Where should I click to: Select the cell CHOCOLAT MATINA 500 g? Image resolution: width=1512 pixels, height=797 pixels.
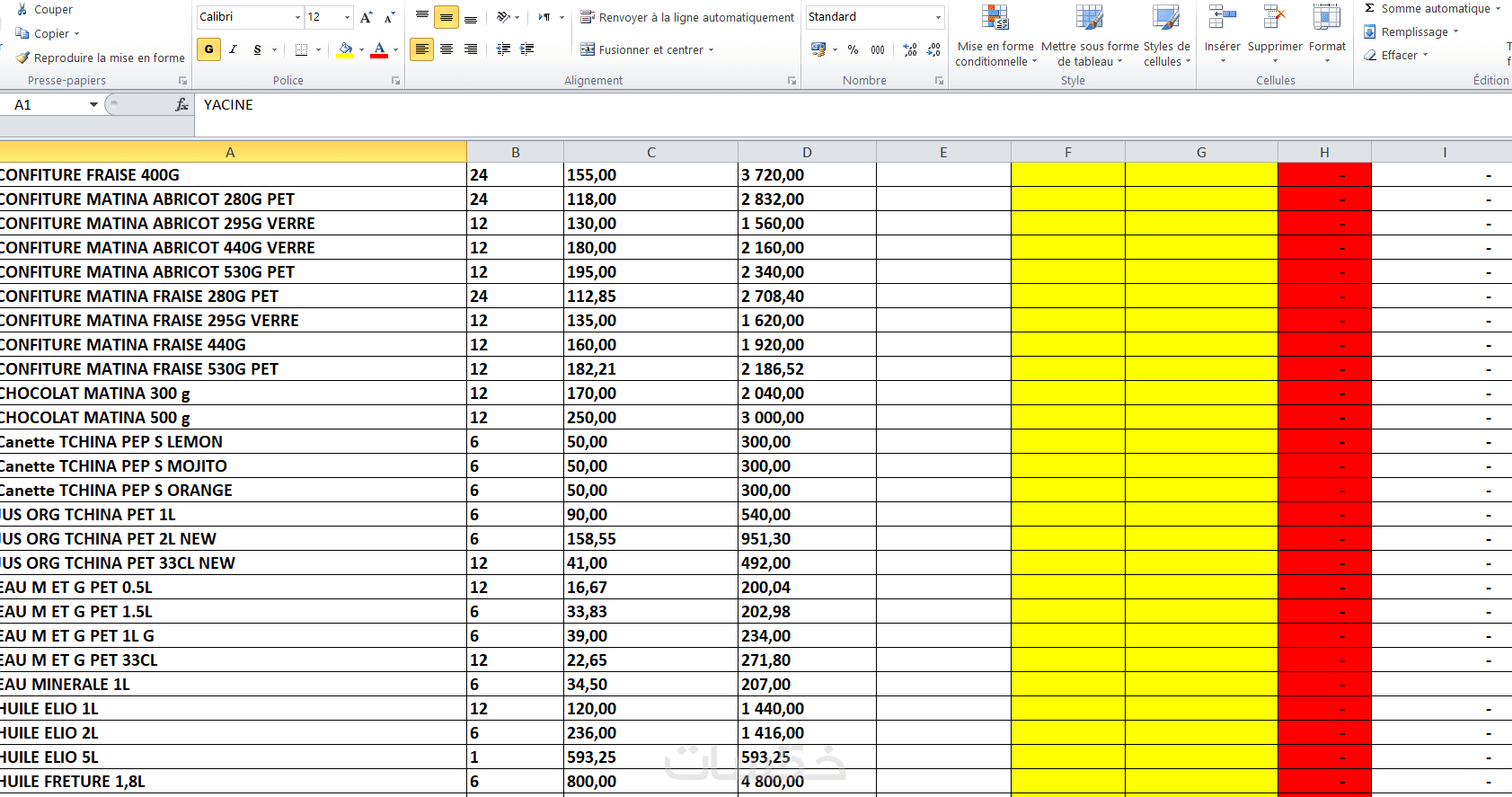click(233, 418)
